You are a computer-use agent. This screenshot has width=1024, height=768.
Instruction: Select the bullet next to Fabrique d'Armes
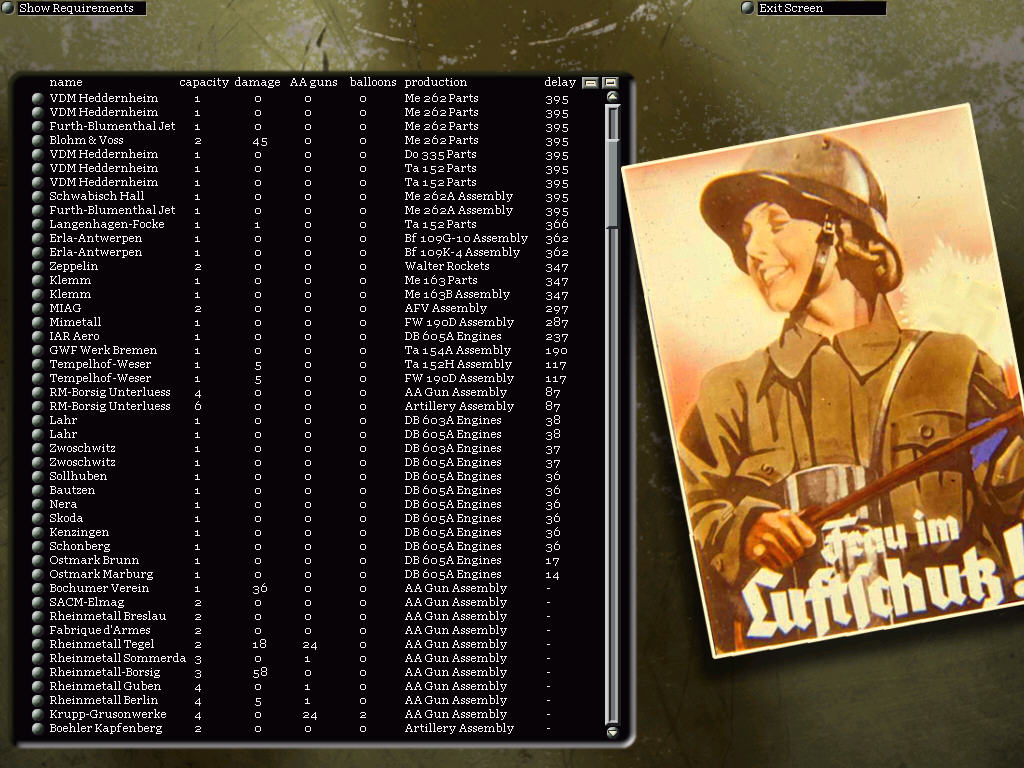point(38,631)
